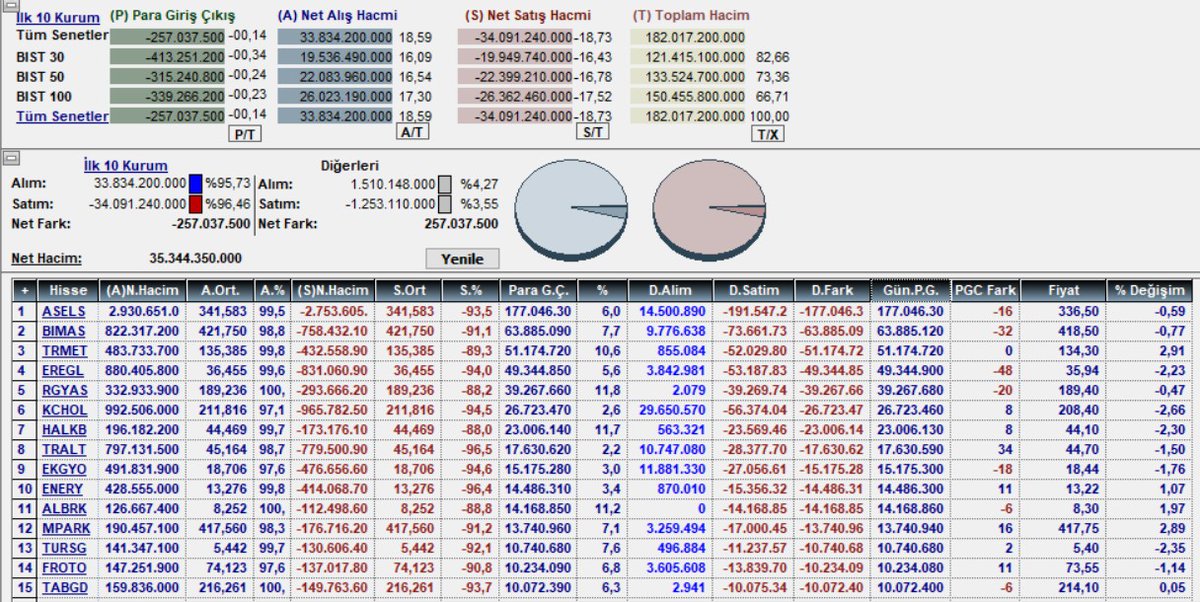
Task: Sort by the % Değişim column header
Action: click(x=1149, y=290)
